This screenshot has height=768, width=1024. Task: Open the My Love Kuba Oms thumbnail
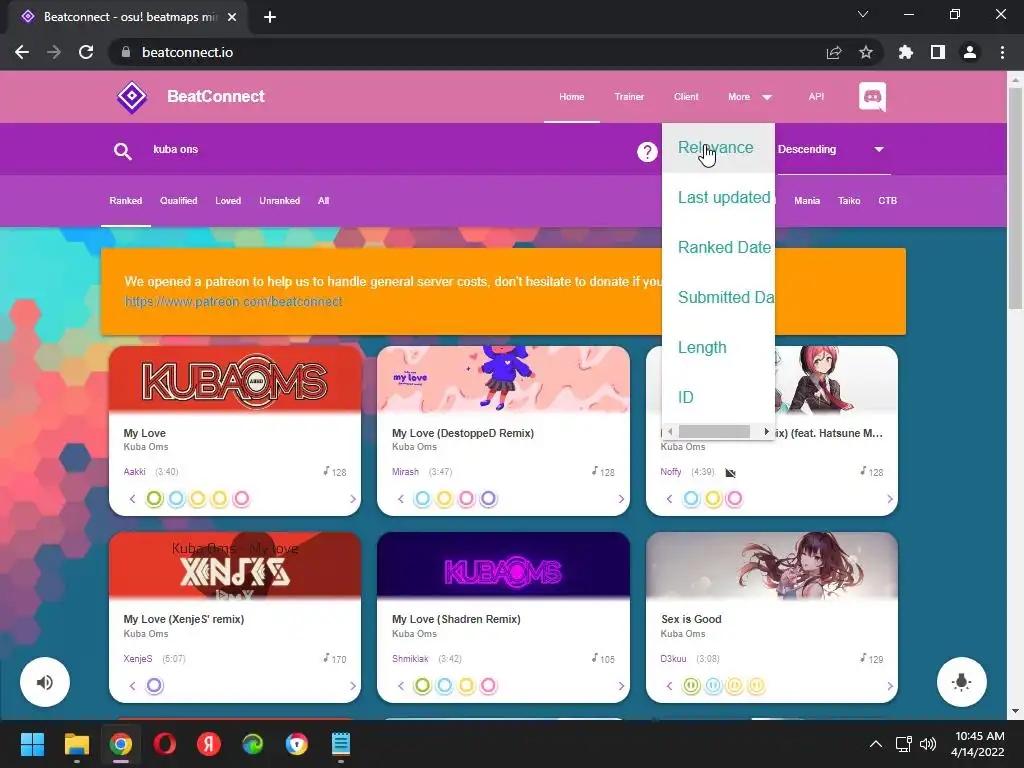tap(235, 381)
